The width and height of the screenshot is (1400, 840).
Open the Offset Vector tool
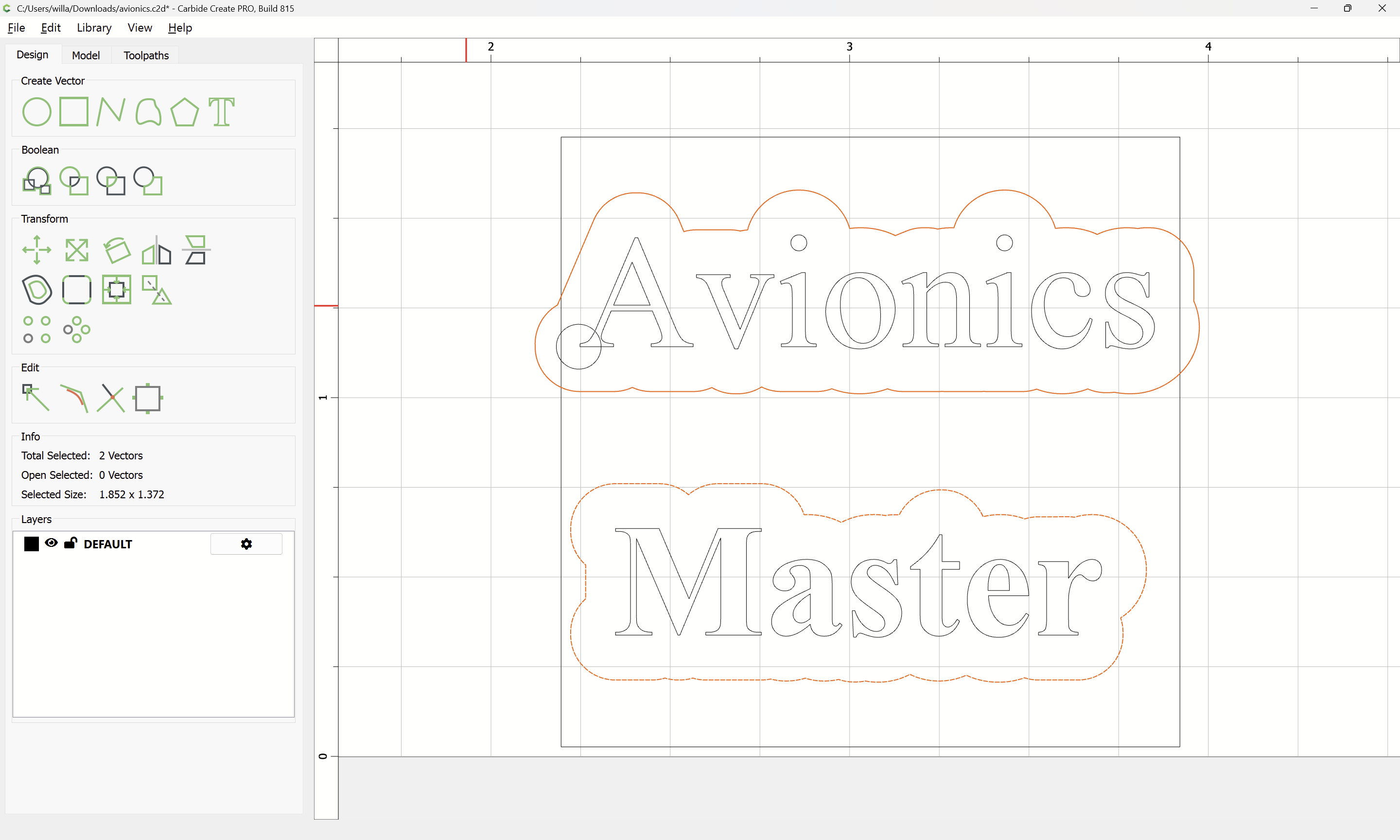coord(37,290)
